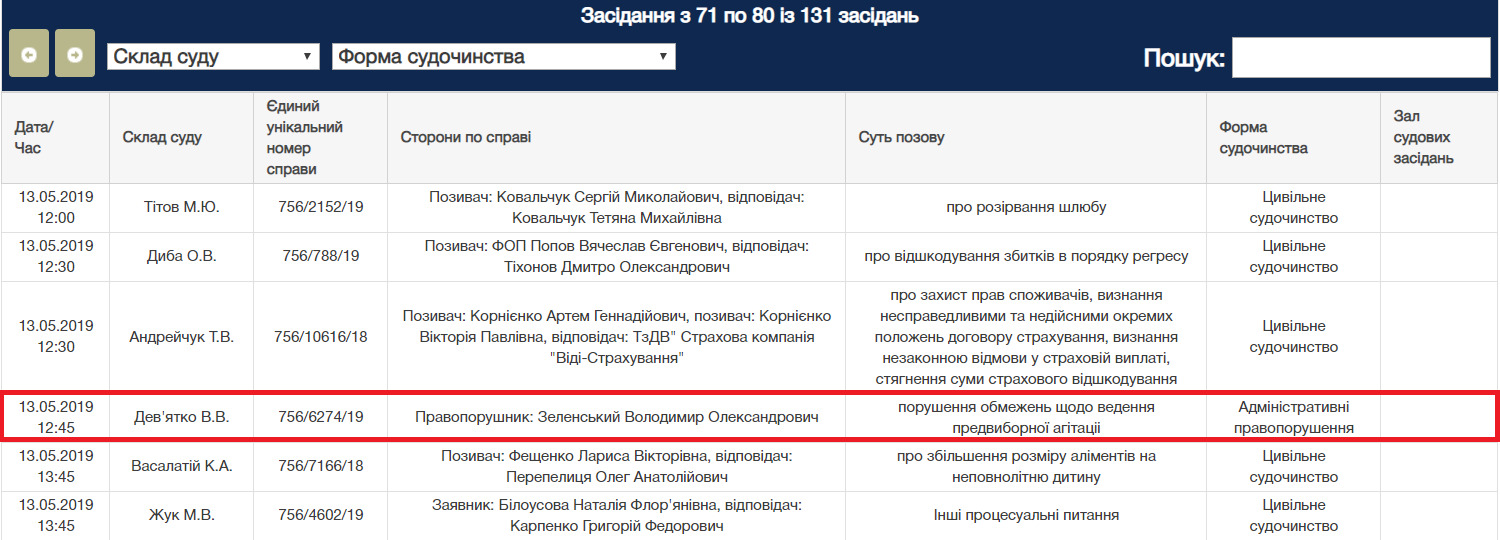Select parties text with Фещенко Лариса Вікторівна
The height and width of the screenshot is (540, 1500).
(616, 466)
